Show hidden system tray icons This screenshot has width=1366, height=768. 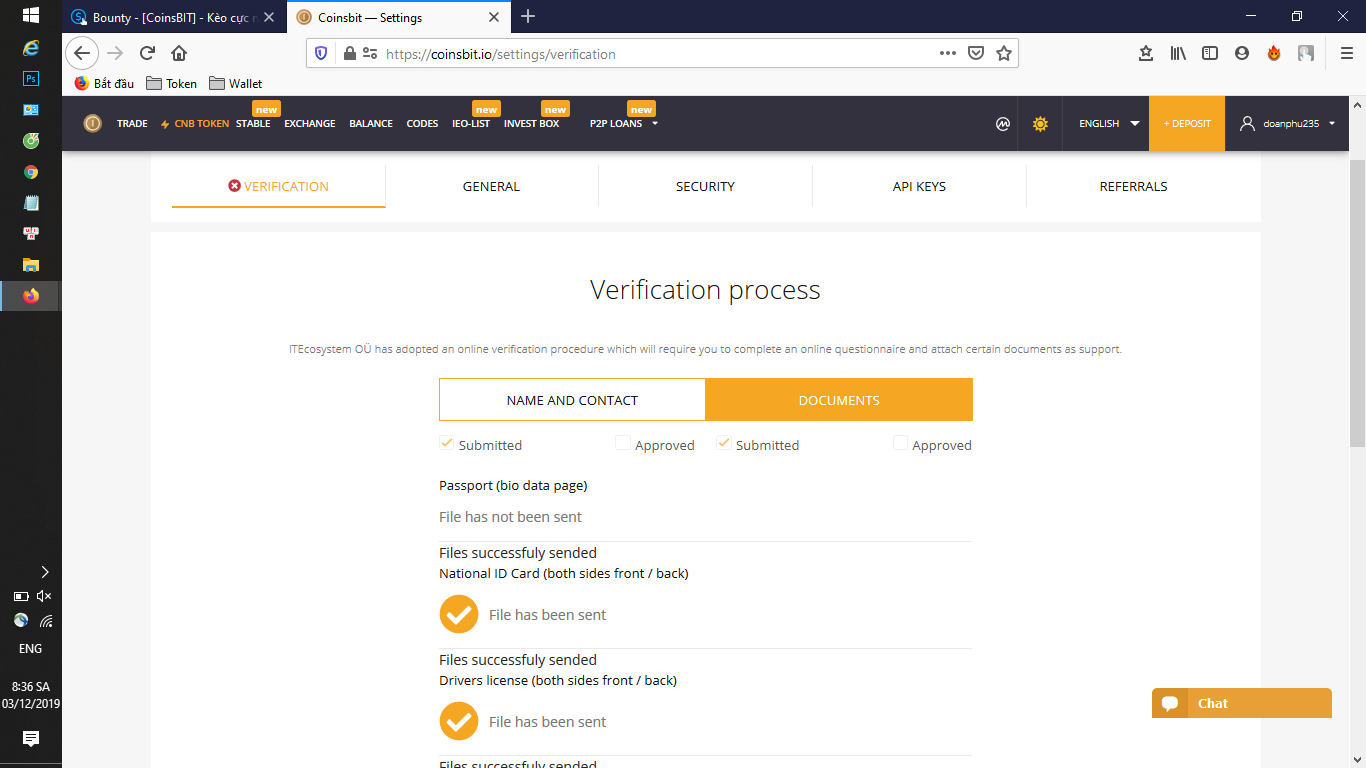point(44,572)
